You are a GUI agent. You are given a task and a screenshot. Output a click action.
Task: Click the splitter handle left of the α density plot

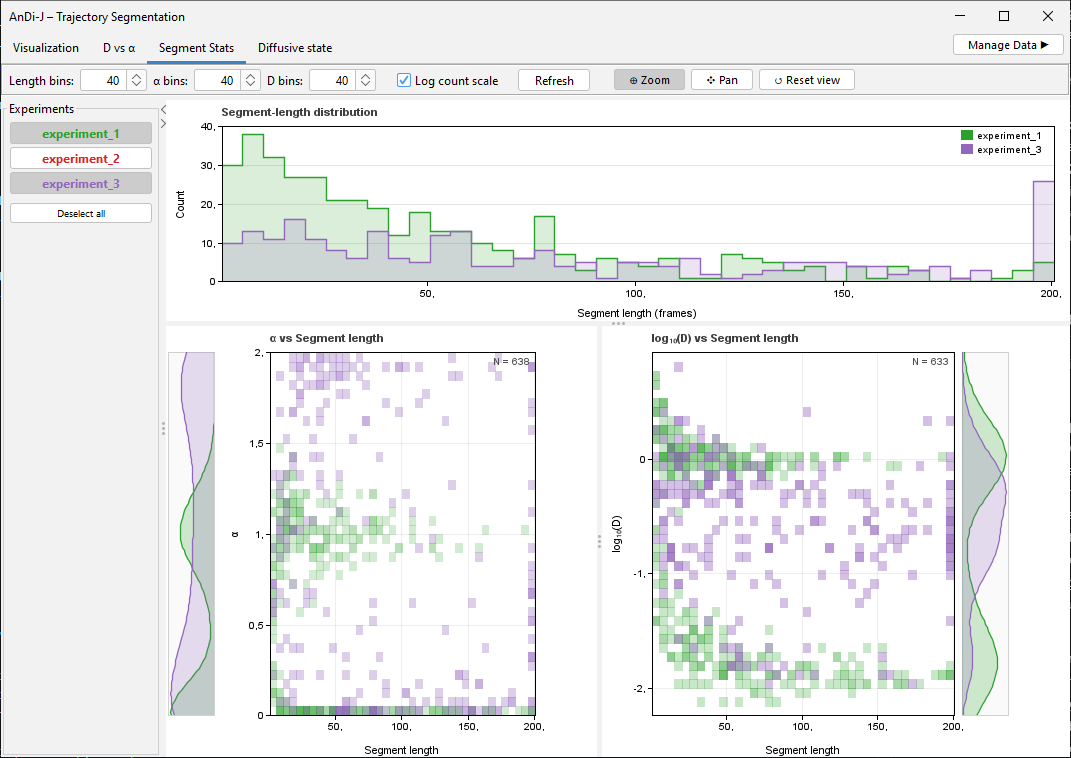coord(163,428)
